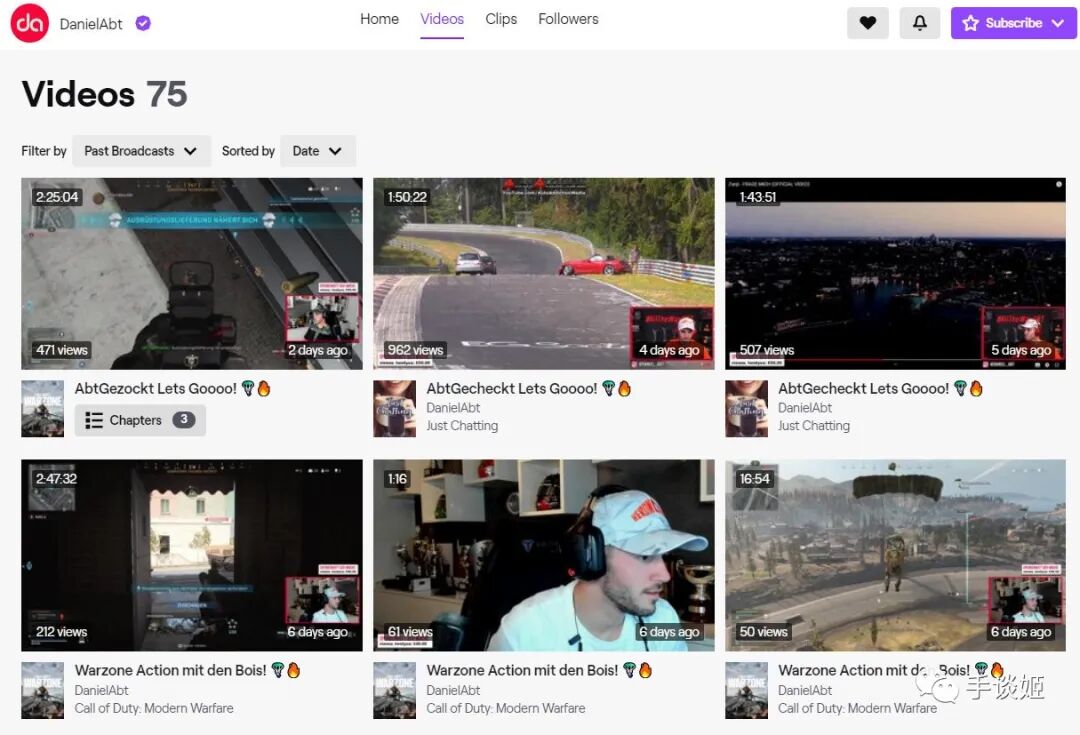Click DanielAbt under the 50 views video

click(x=805, y=690)
